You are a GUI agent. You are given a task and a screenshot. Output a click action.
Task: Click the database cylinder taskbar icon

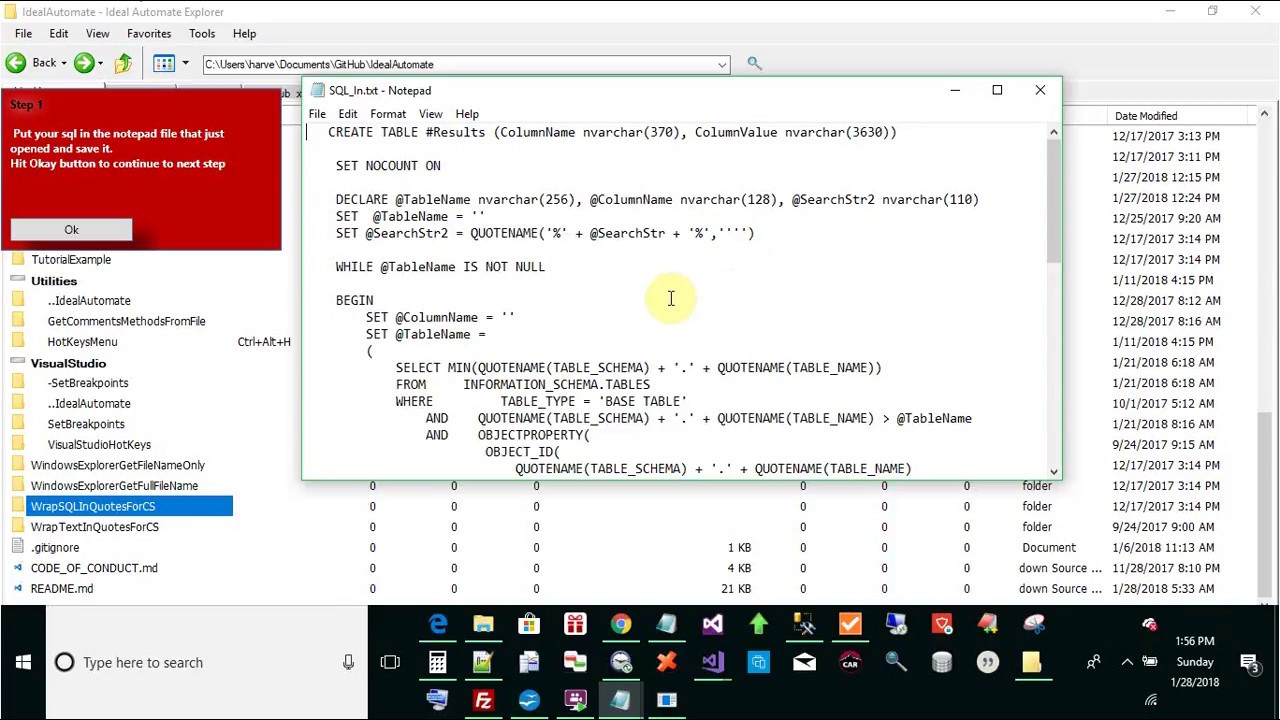pos(942,663)
